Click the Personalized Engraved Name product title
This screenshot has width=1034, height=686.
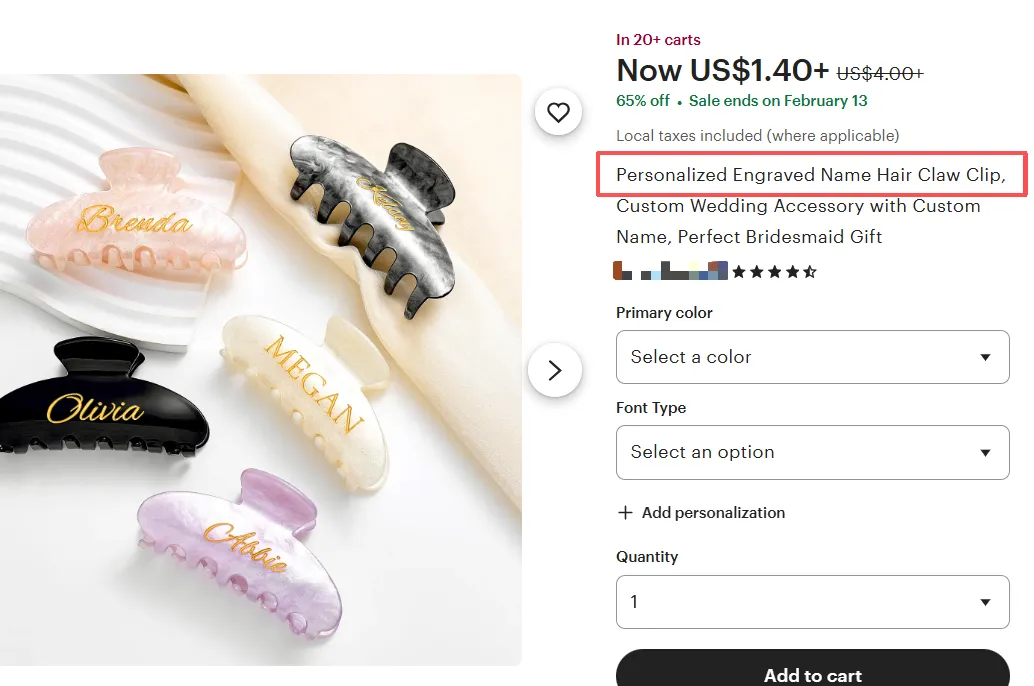click(810, 175)
